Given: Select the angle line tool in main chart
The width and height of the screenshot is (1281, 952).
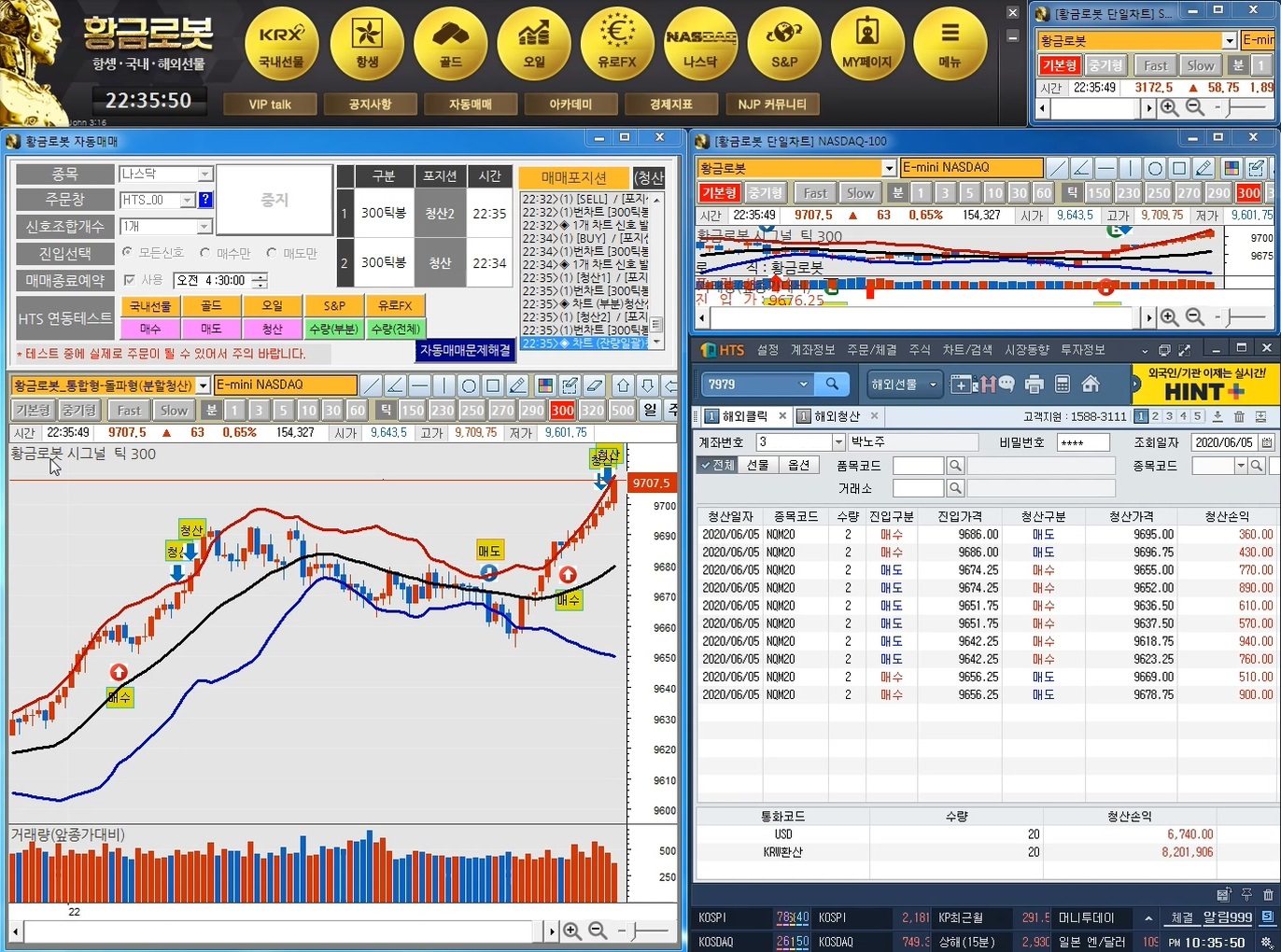Looking at the screenshot, I should tap(396, 385).
